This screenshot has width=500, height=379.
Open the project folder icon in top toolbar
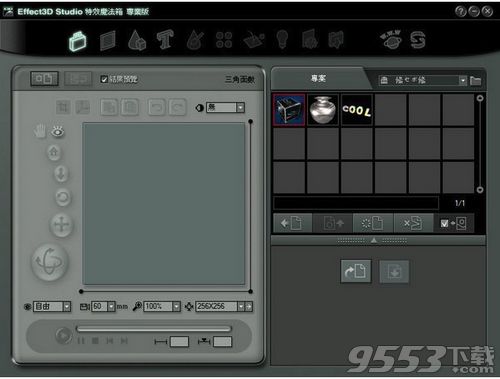click(77, 41)
